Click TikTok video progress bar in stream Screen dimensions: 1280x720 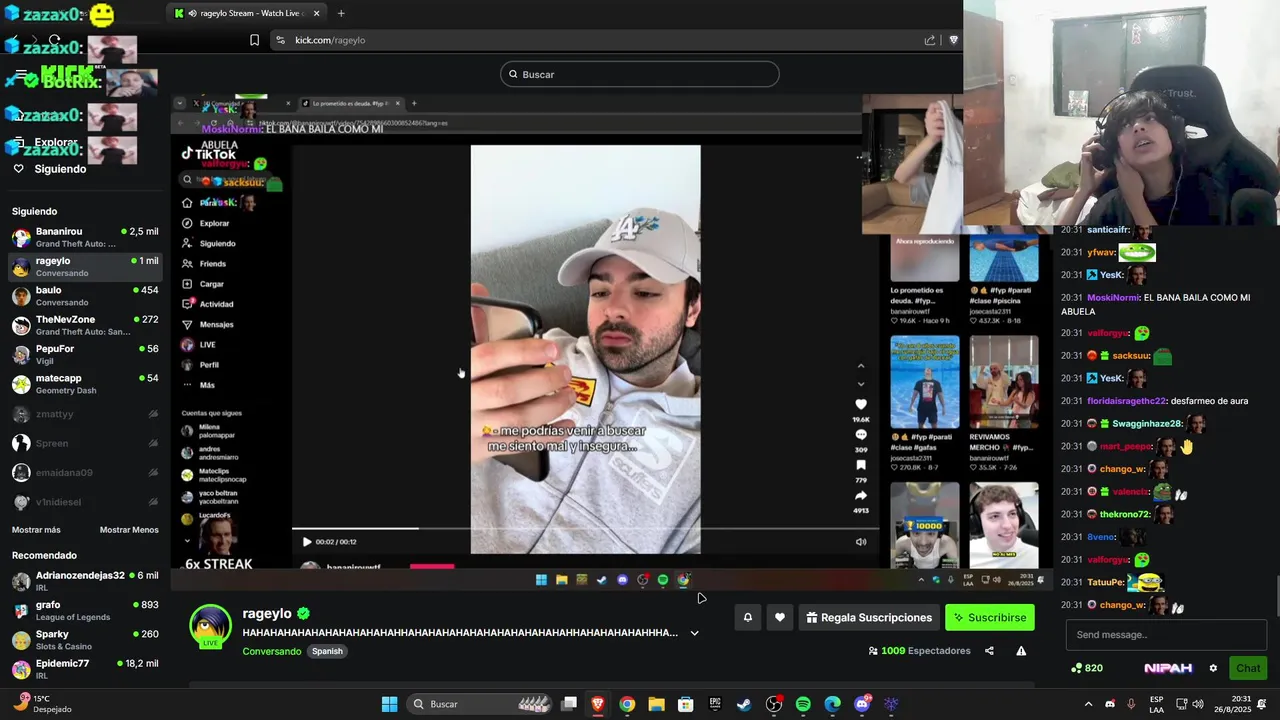(585, 528)
